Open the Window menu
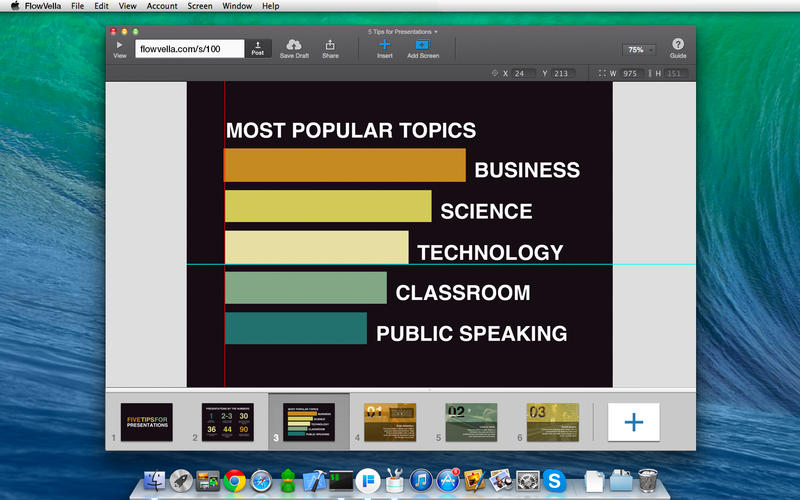Image resolution: width=800 pixels, height=500 pixels. point(237,6)
